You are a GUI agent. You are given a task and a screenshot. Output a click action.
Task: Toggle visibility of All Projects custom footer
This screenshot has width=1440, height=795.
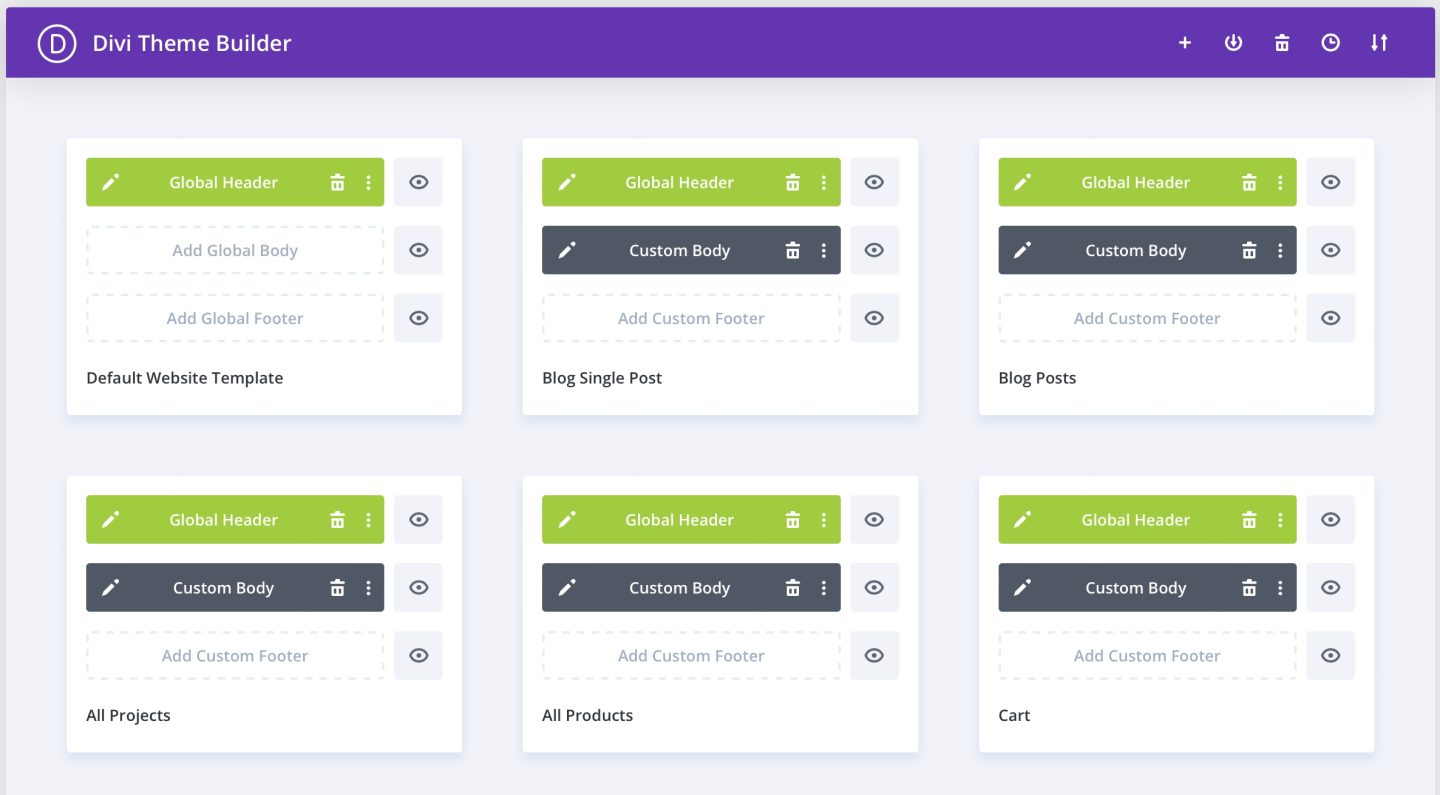tap(418, 656)
